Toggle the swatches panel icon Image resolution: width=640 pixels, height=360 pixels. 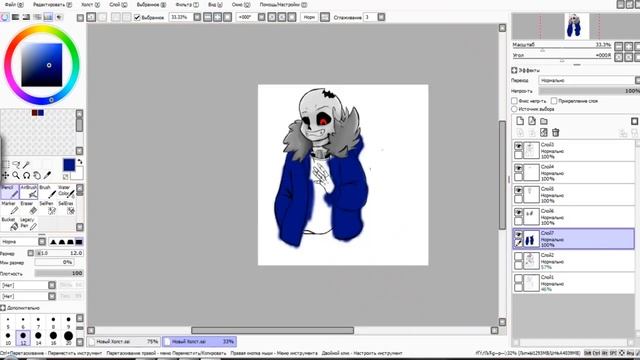48,17
